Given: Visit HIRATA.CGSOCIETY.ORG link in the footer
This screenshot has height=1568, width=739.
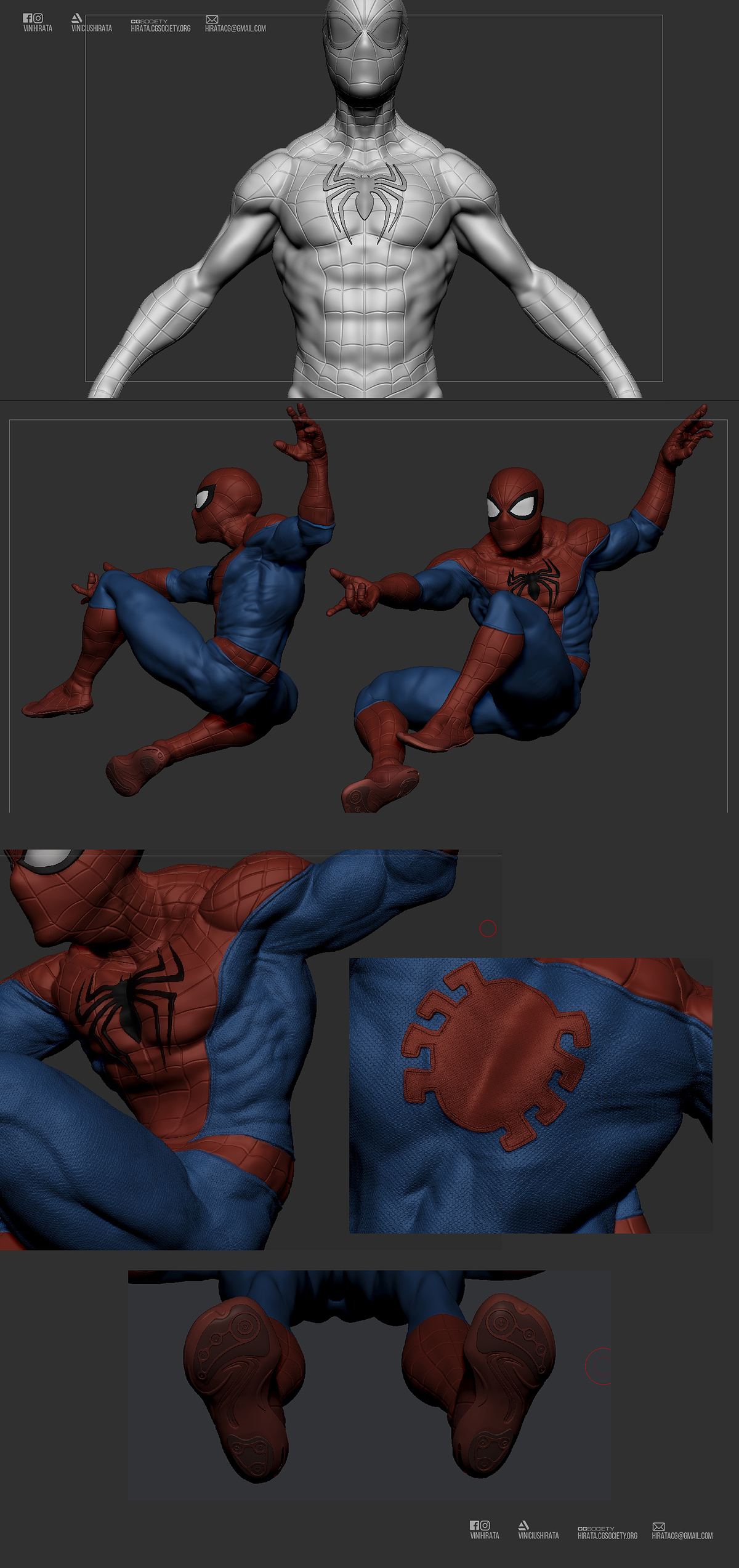Looking at the screenshot, I should tap(608, 1535).
